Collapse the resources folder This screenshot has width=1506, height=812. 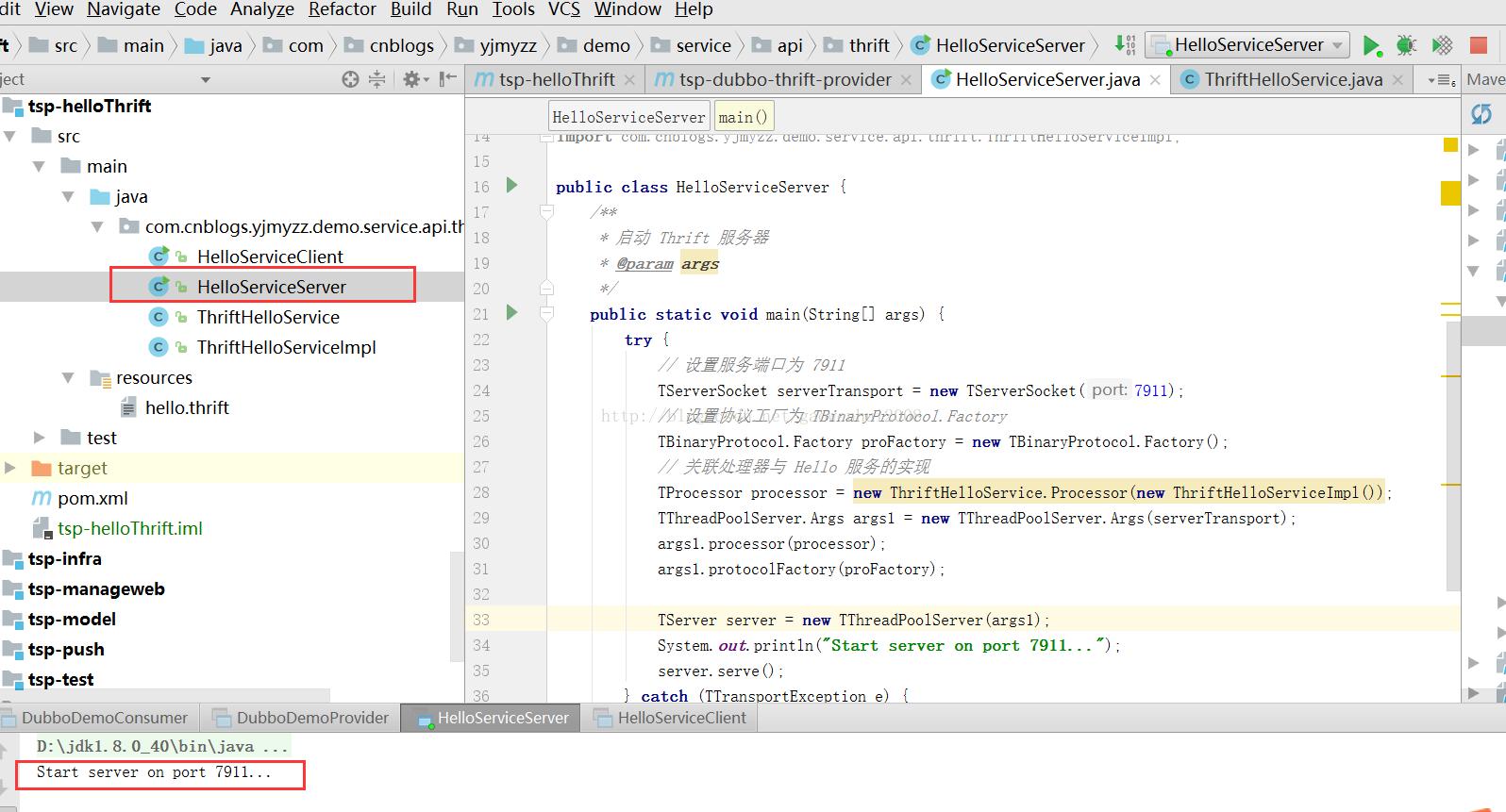(x=68, y=377)
